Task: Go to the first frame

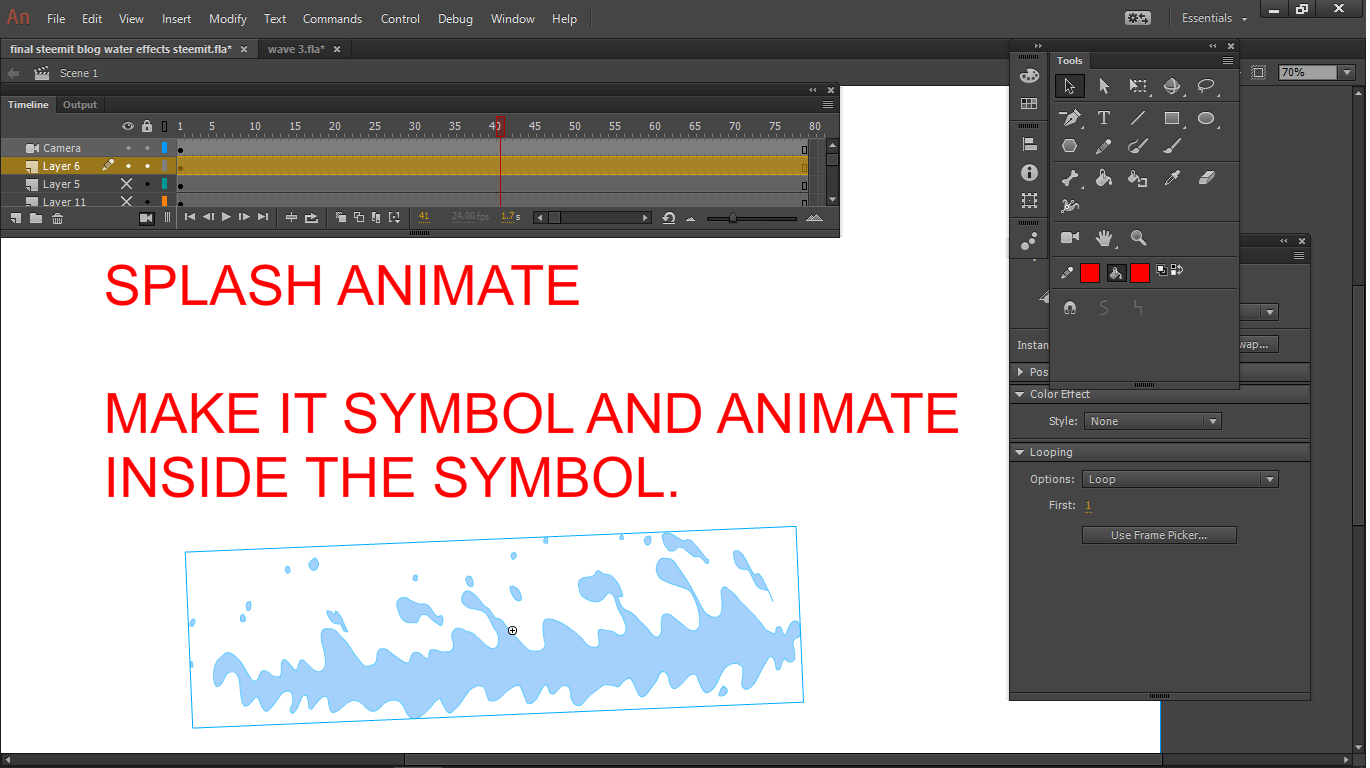Action: [x=190, y=217]
